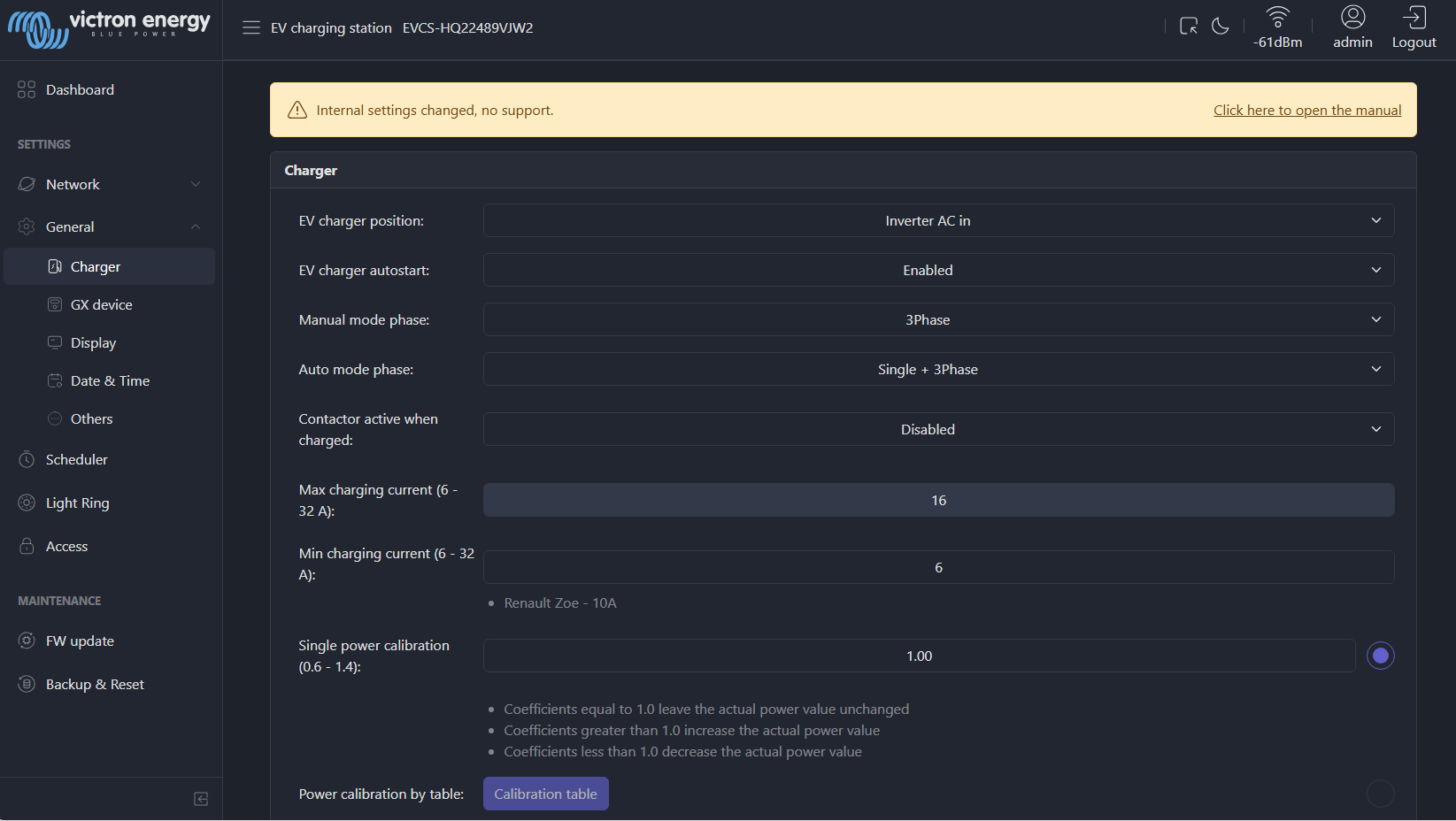This screenshot has height=821, width=1456.
Task: Click the admin user icon
Action: pos(1352,17)
